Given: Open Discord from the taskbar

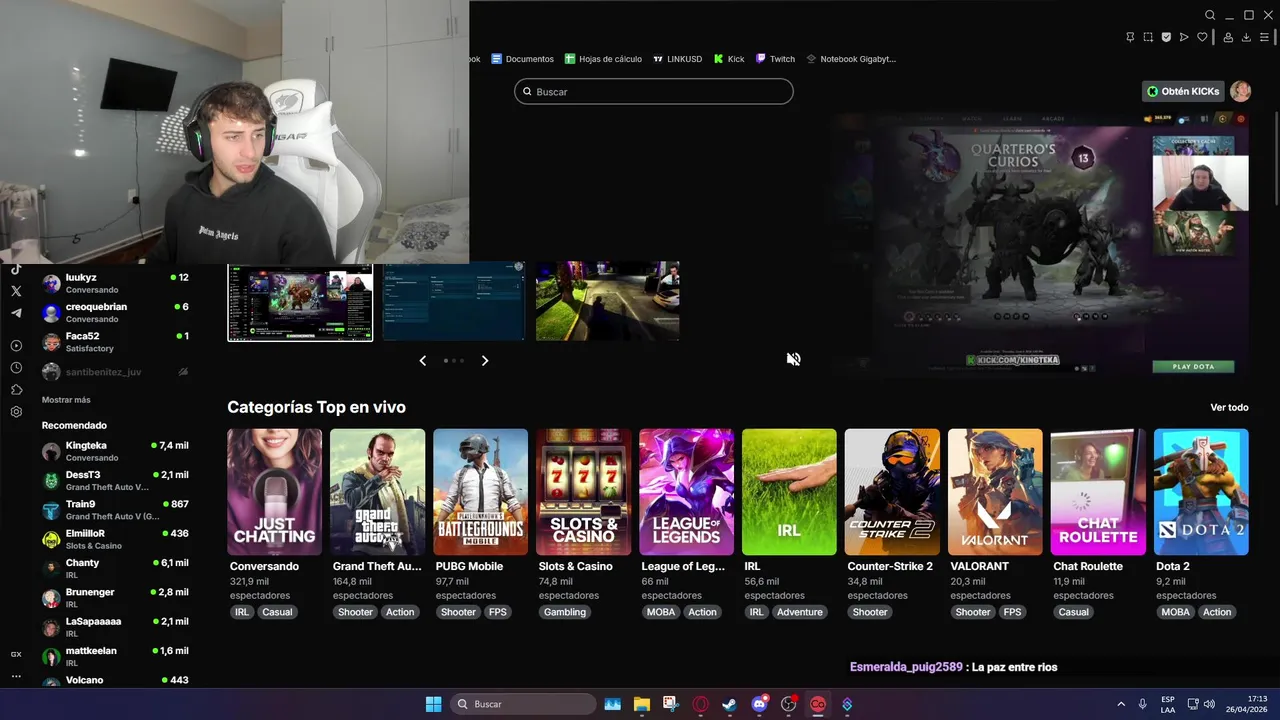Looking at the screenshot, I should coord(759,704).
